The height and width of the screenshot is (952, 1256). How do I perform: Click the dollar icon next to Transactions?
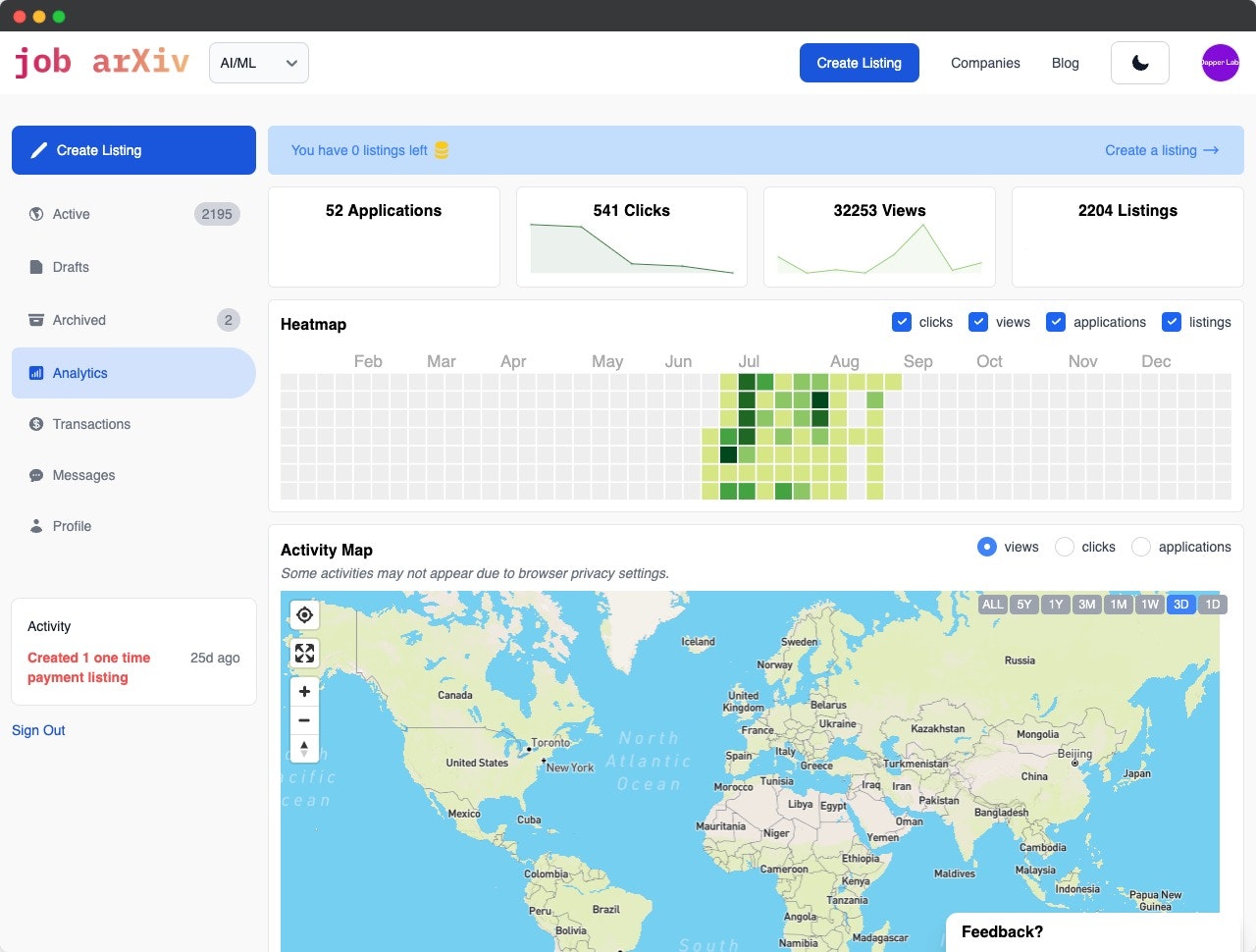click(x=36, y=424)
